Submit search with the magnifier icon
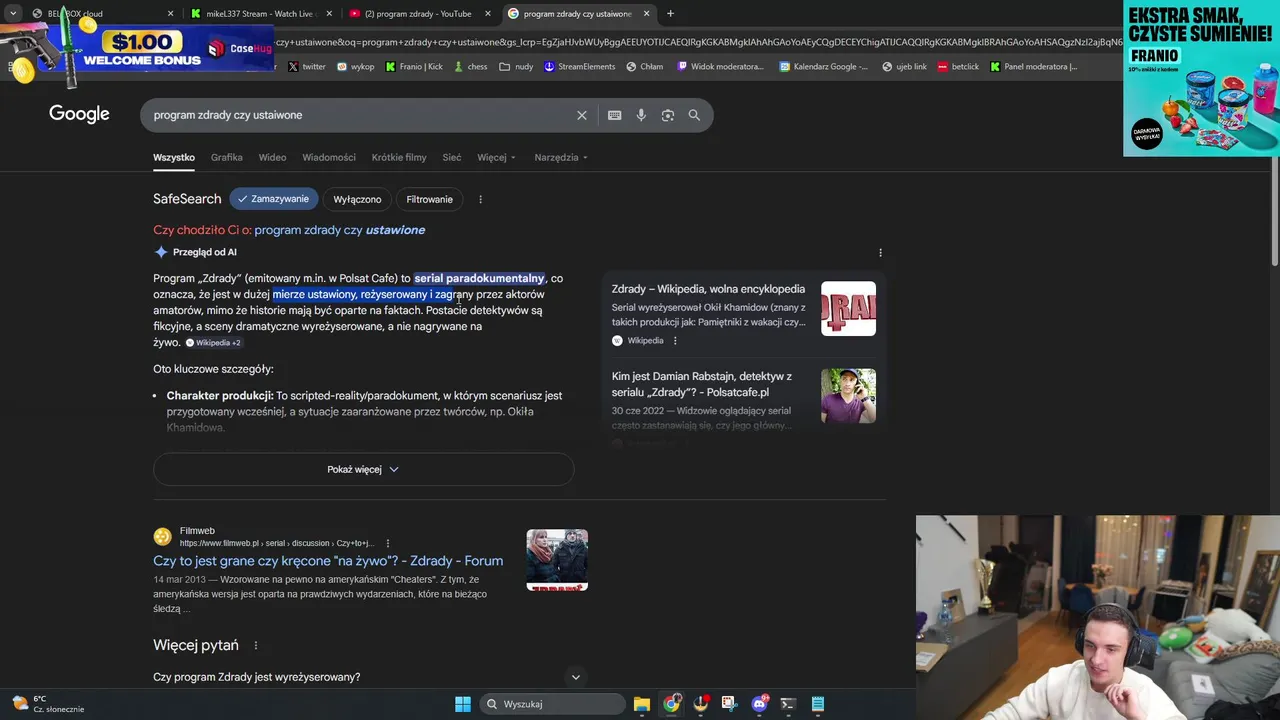Image resolution: width=1280 pixels, height=720 pixels. (x=694, y=115)
